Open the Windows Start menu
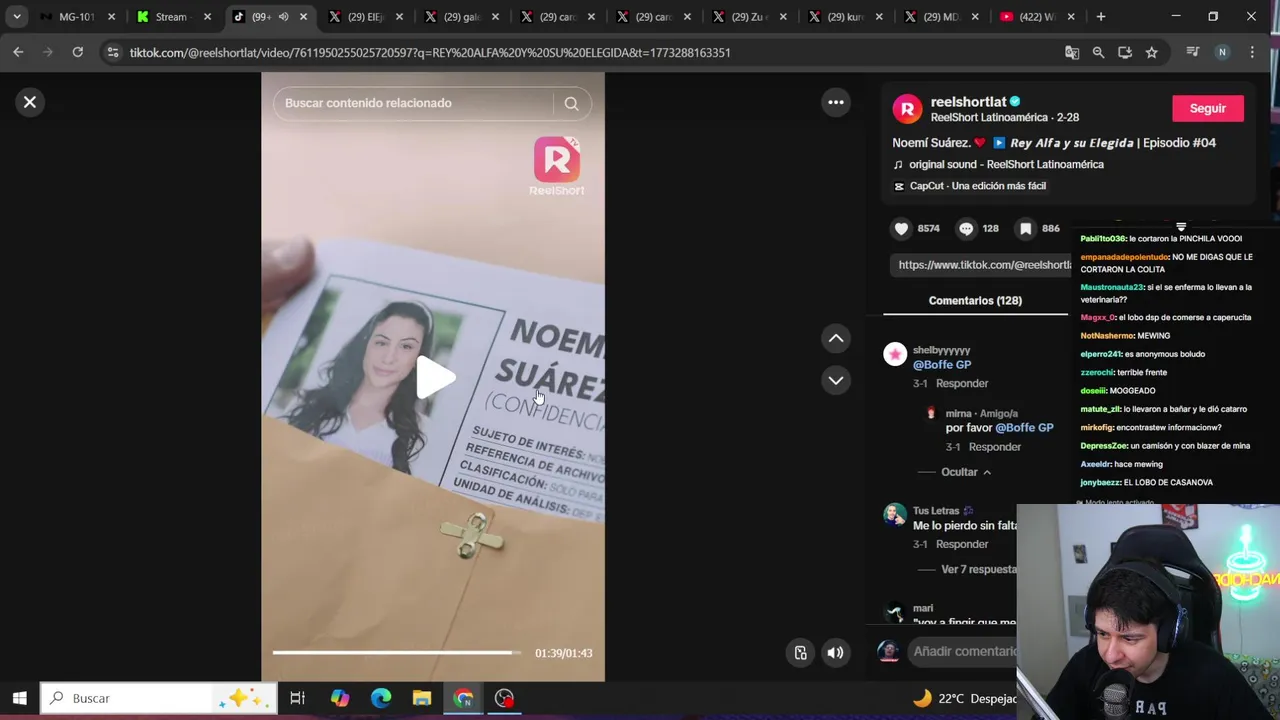This screenshot has width=1280, height=720. (x=19, y=698)
